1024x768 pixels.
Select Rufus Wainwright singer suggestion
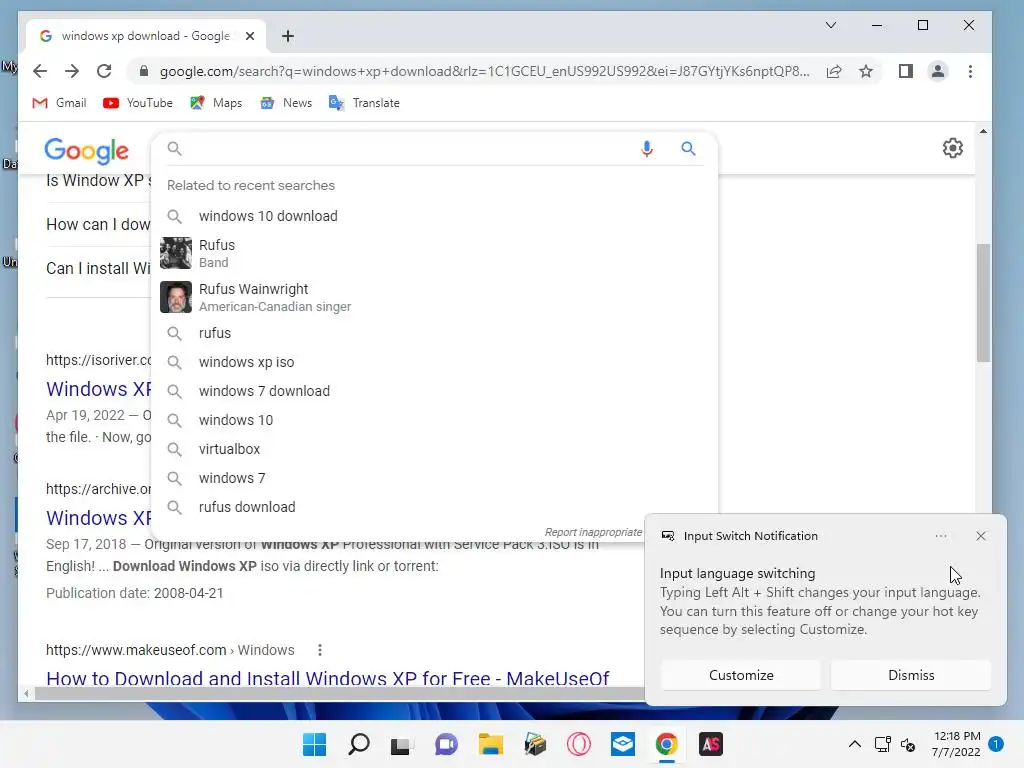434,297
